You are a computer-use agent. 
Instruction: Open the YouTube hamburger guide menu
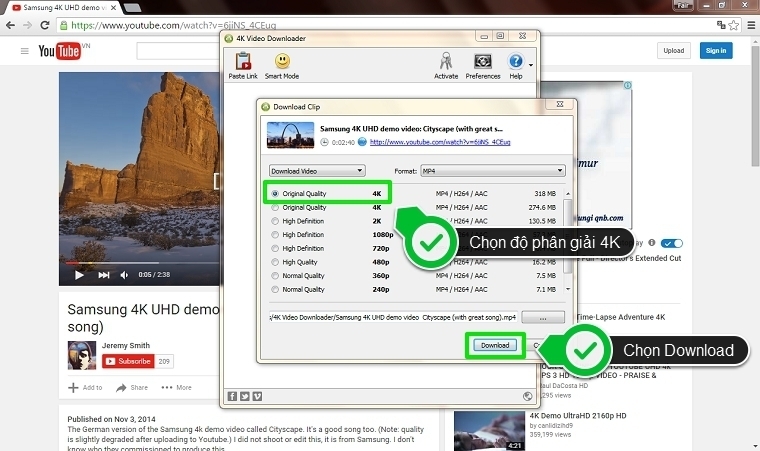coord(24,50)
